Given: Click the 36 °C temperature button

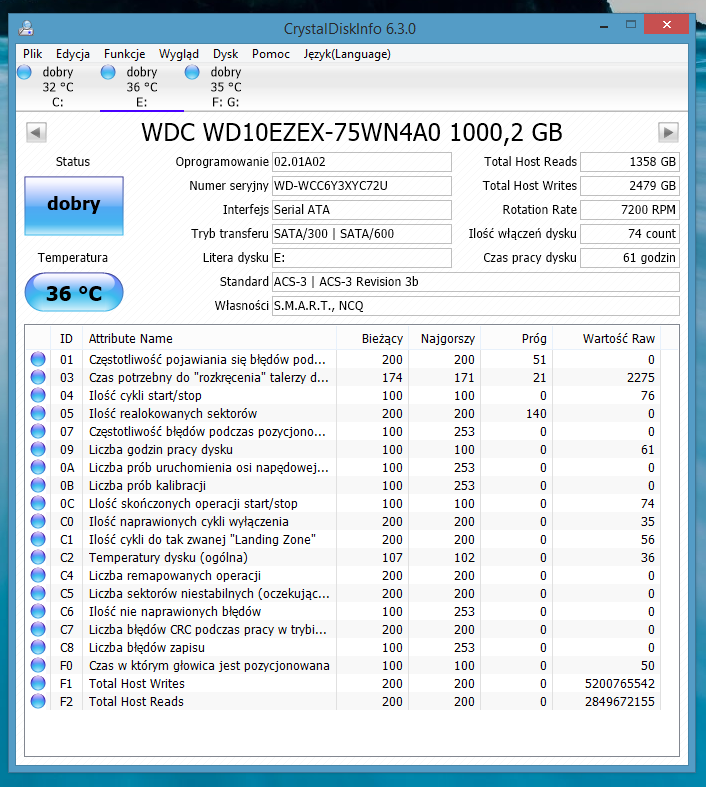Looking at the screenshot, I should pos(74,293).
